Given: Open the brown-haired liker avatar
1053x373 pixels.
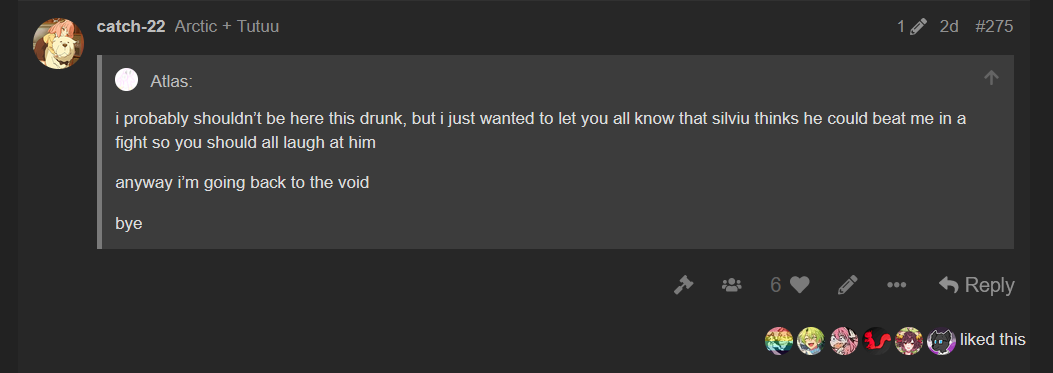Looking at the screenshot, I should point(909,341).
